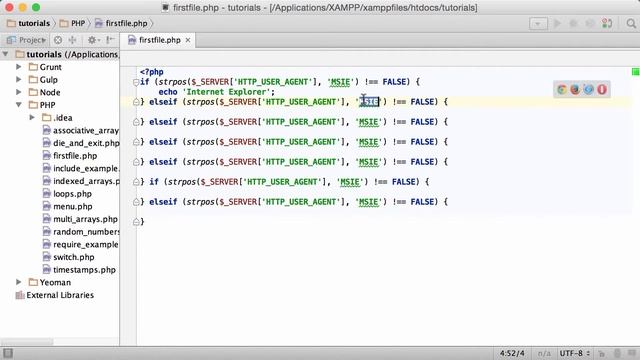Open timestamps.php in tree

point(79,270)
